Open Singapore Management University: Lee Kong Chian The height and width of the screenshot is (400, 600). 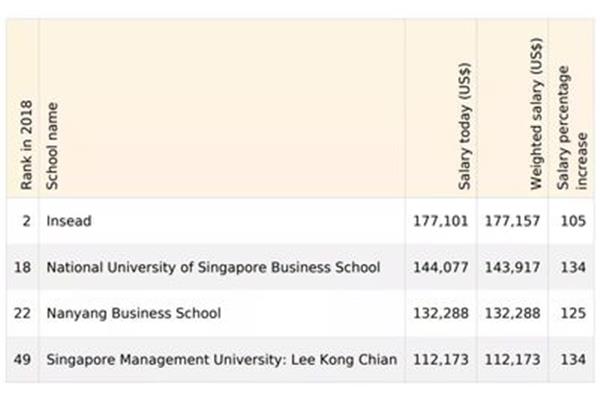coord(222,359)
